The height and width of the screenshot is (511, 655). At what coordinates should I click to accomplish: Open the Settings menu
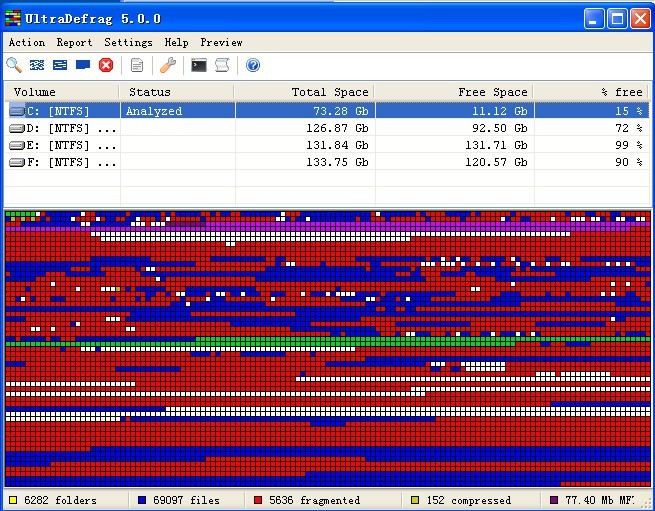pos(128,42)
